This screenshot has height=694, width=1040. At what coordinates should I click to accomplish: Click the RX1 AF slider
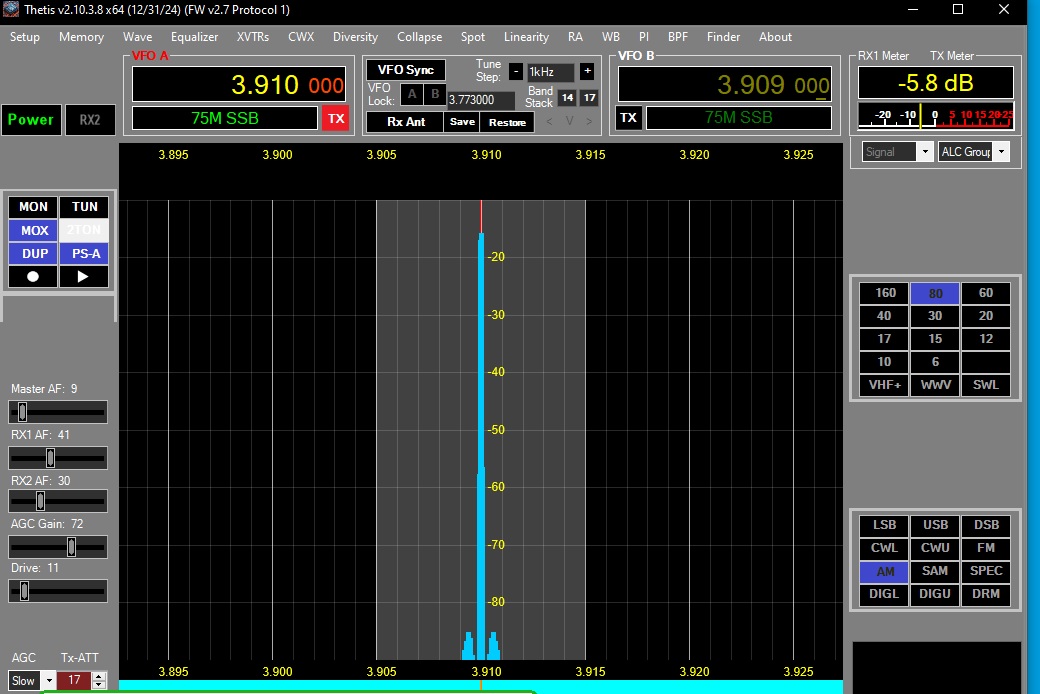coord(58,458)
